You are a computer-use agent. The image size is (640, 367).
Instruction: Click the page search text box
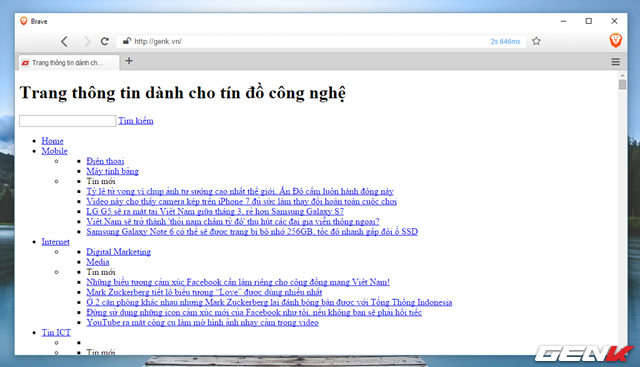click(x=67, y=121)
